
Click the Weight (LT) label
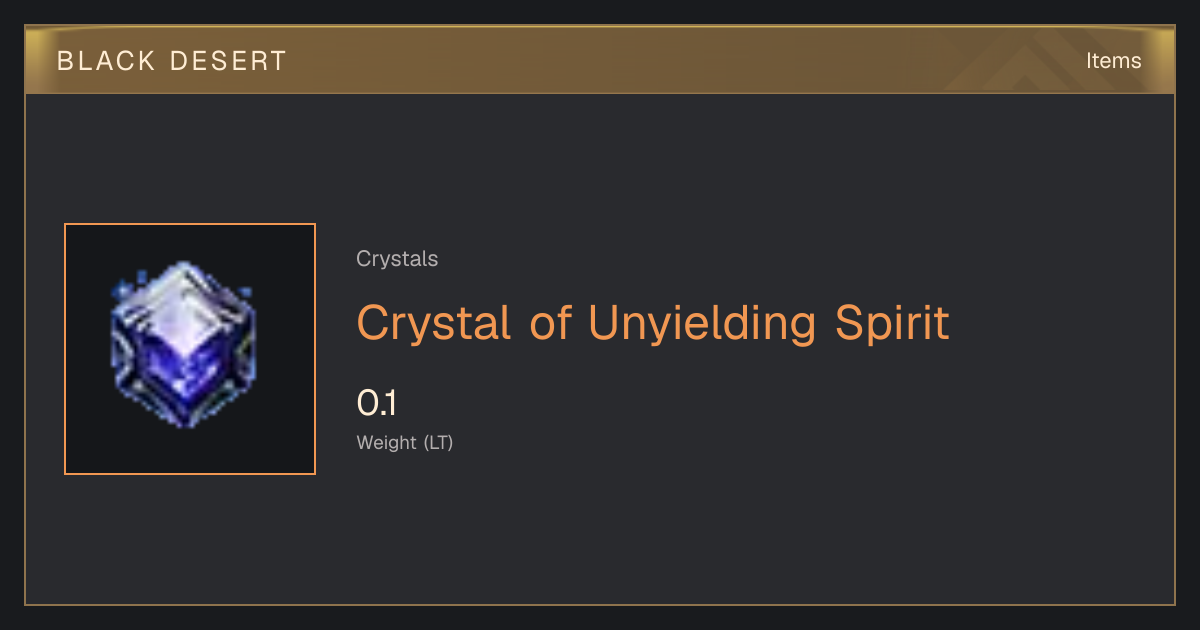[405, 442]
